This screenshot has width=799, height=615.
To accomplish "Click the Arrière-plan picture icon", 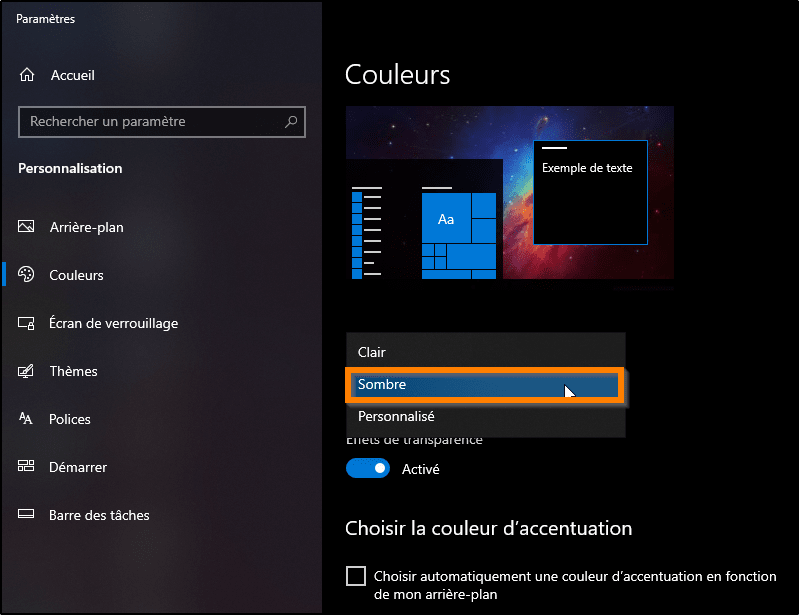I will point(26,226).
